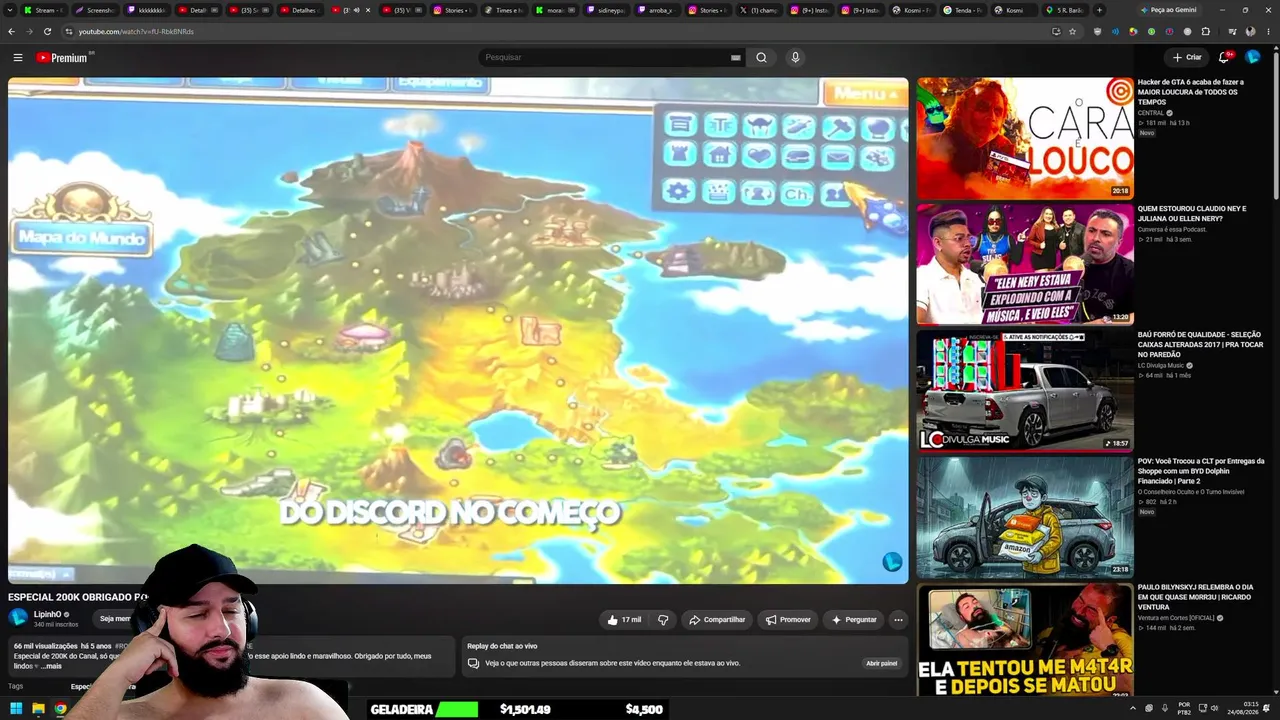1280x720 pixels.
Task: Open the BYD Dolphin delivery video thumbnail
Action: 1025,517
